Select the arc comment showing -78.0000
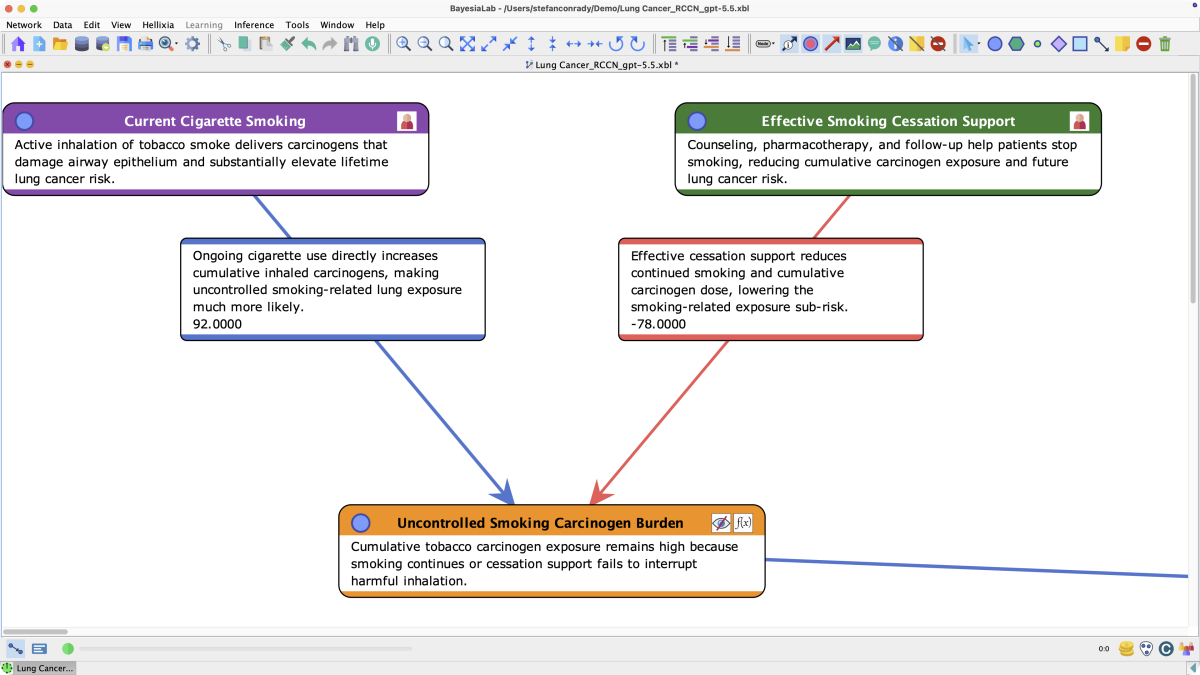1200x675 pixels. tap(771, 290)
